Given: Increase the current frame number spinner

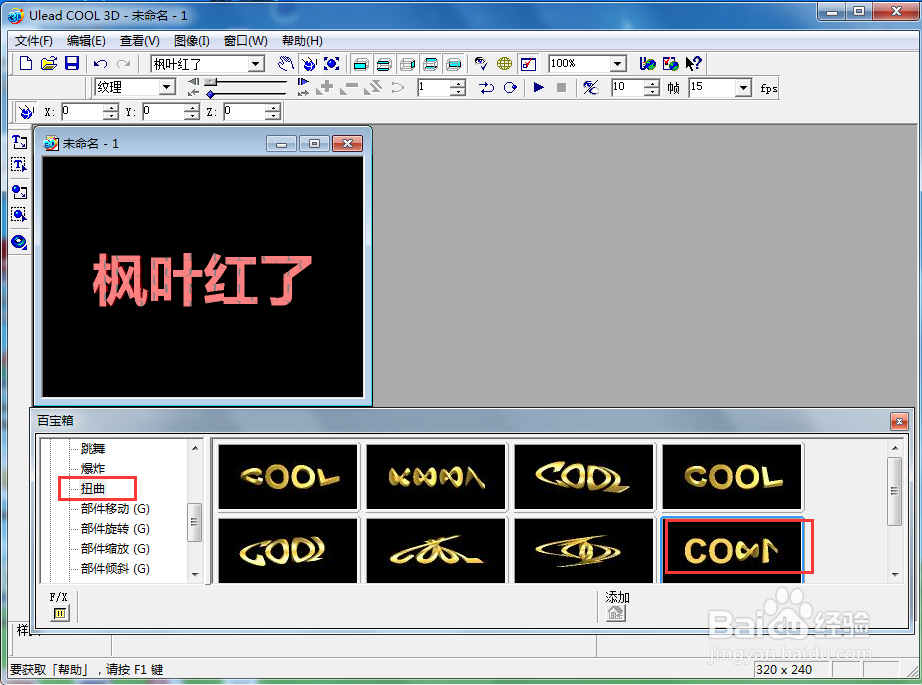Looking at the screenshot, I should 457,83.
